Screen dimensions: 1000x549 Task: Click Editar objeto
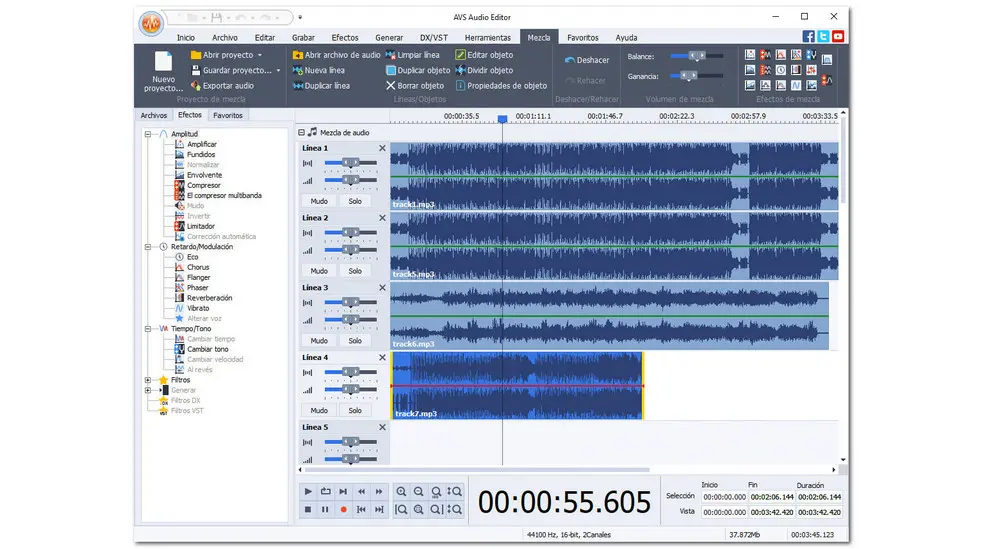click(484, 55)
